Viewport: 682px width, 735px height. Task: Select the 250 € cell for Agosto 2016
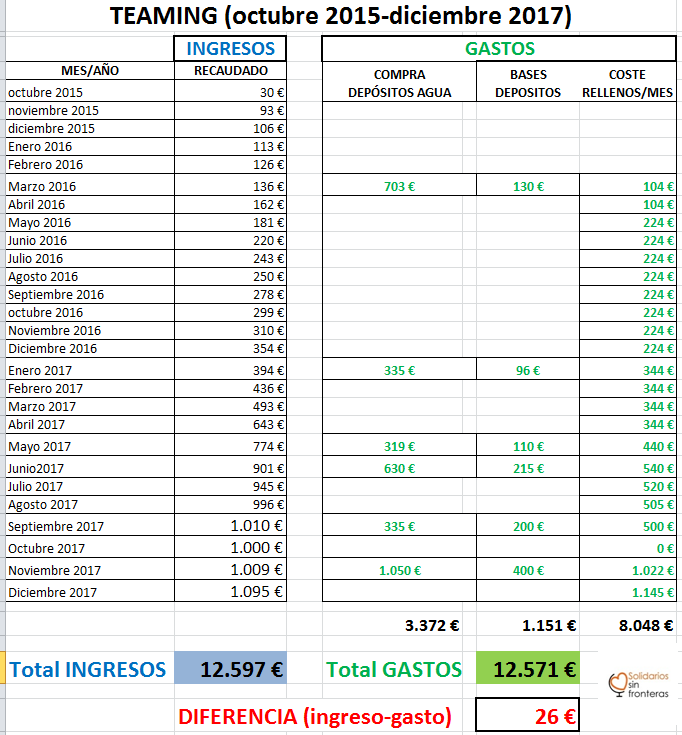(230, 277)
